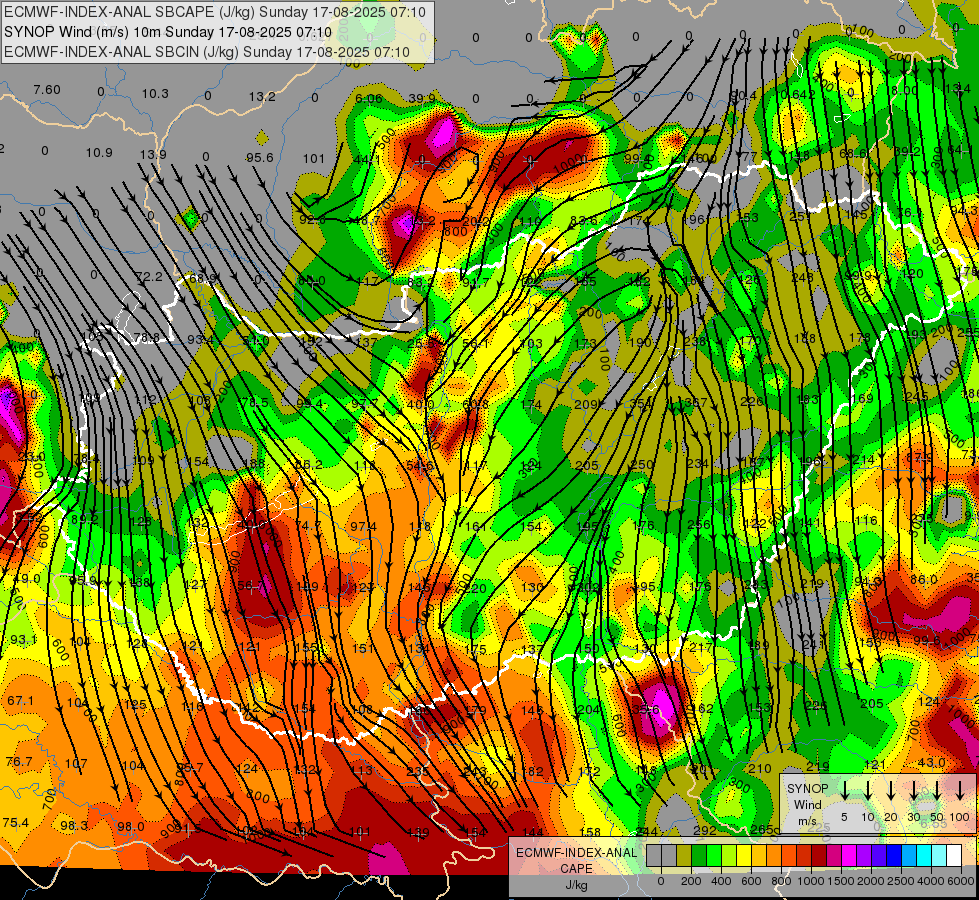Screen dimensions: 979x900
Task: Click the 20 m/s wind arrow in legend
Action: pyautogui.click(x=891, y=791)
